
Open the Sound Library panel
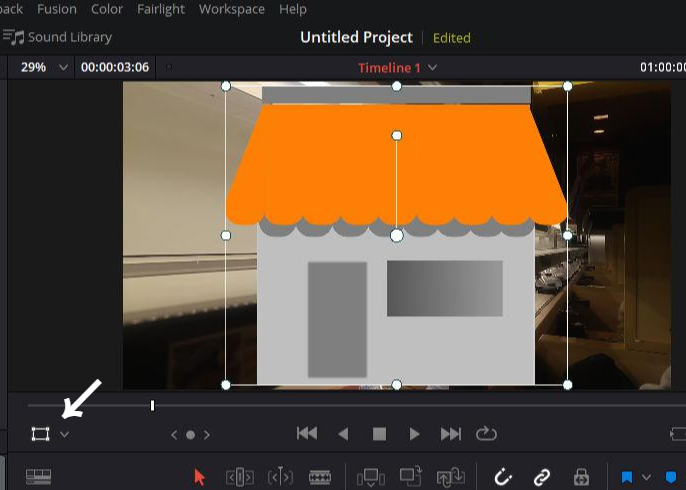coord(57,37)
